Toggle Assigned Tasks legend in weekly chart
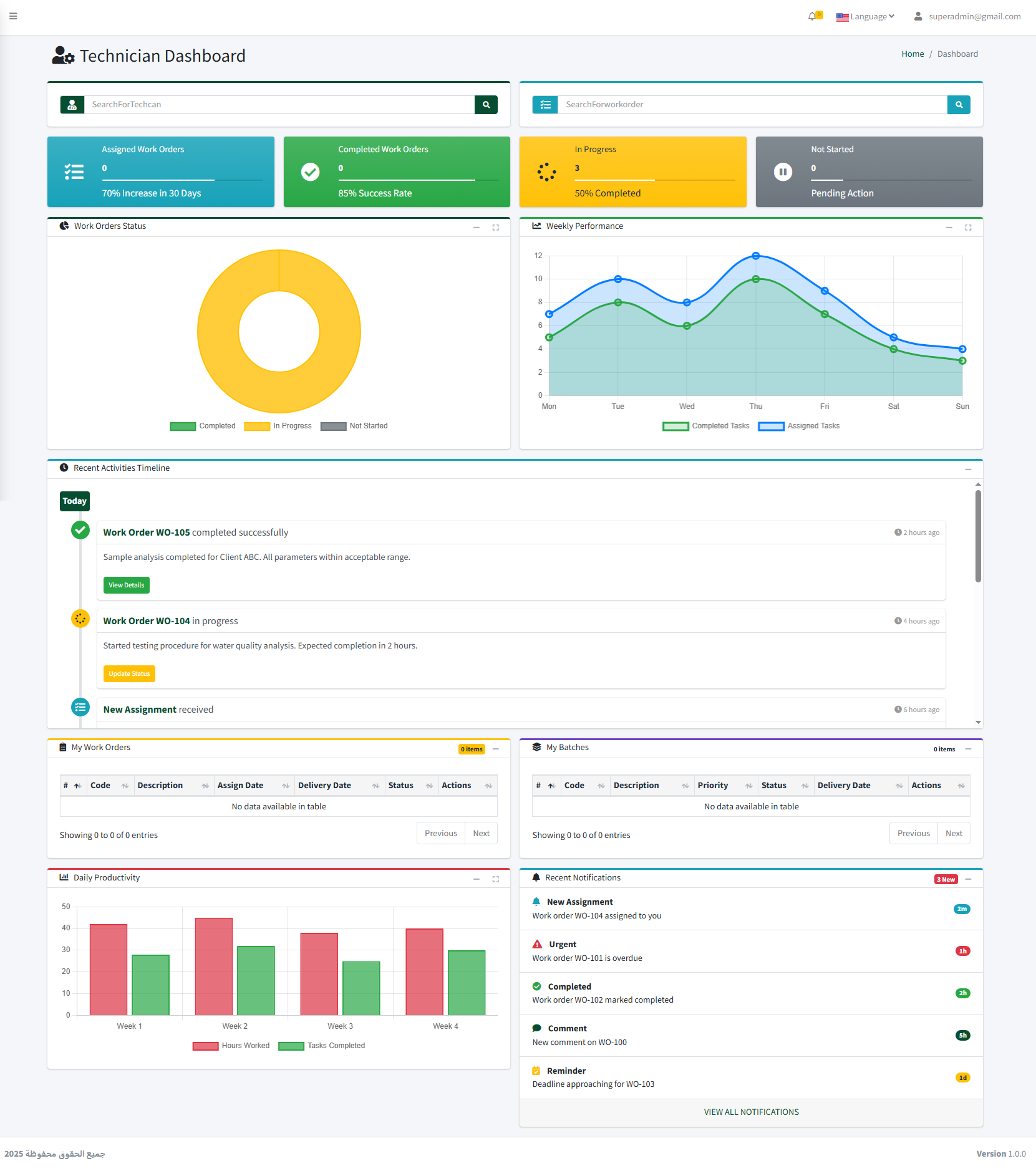Screen dimensions: 1036x1171 tap(799, 426)
